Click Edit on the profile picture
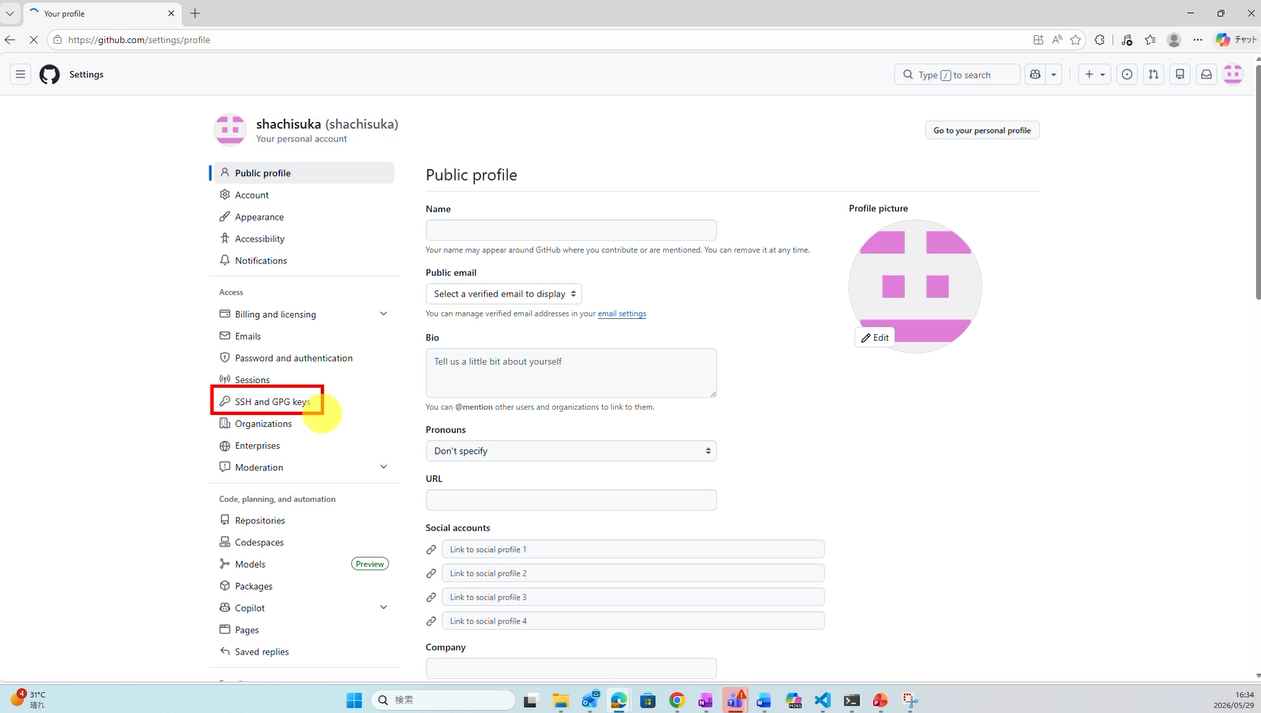This screenshot has width=1261, height=713. (x=875, y=338)
